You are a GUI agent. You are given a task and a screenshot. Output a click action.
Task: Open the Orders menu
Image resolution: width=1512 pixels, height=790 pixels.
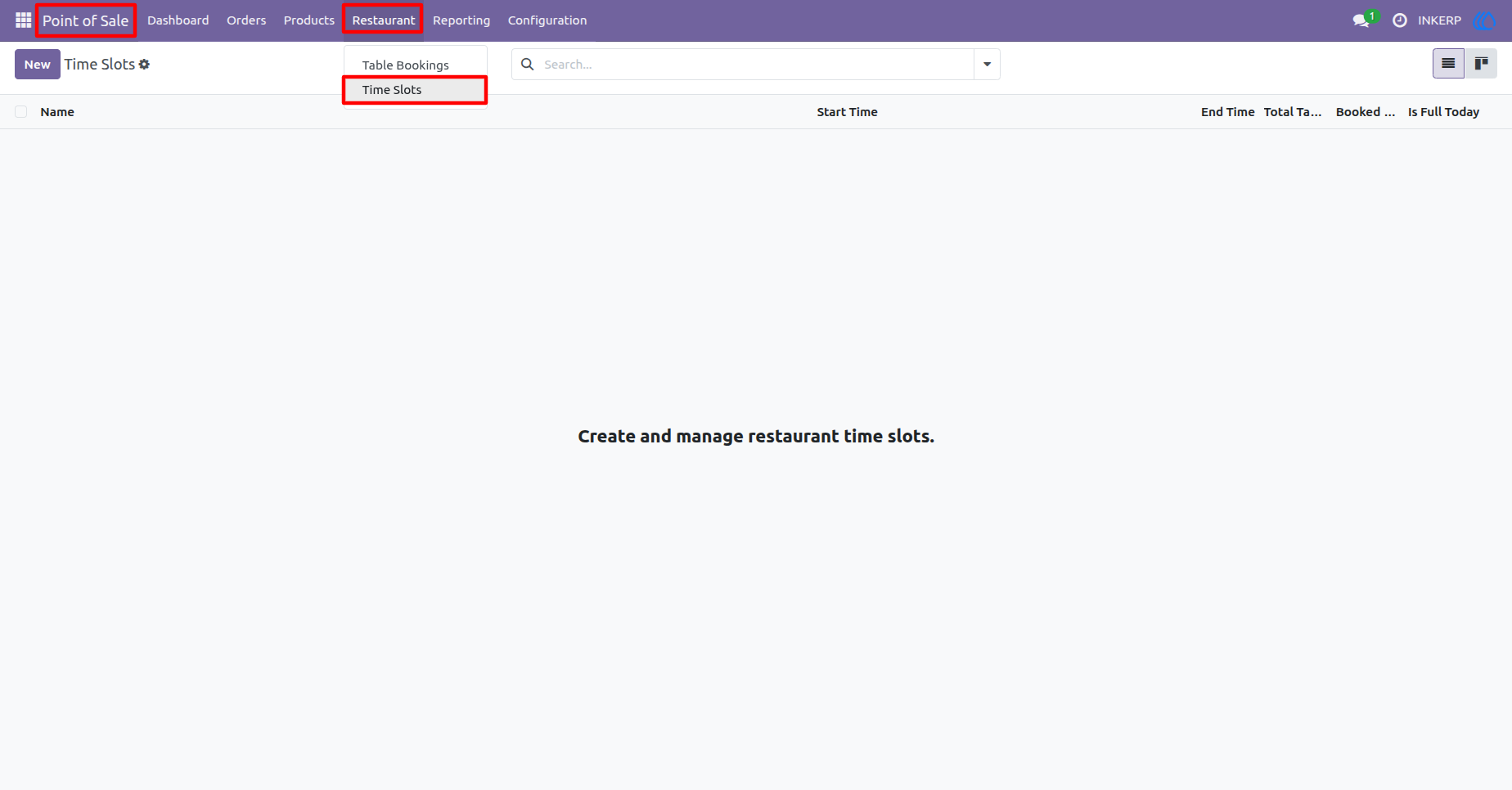pyautogui.click(x=246, y=20)
